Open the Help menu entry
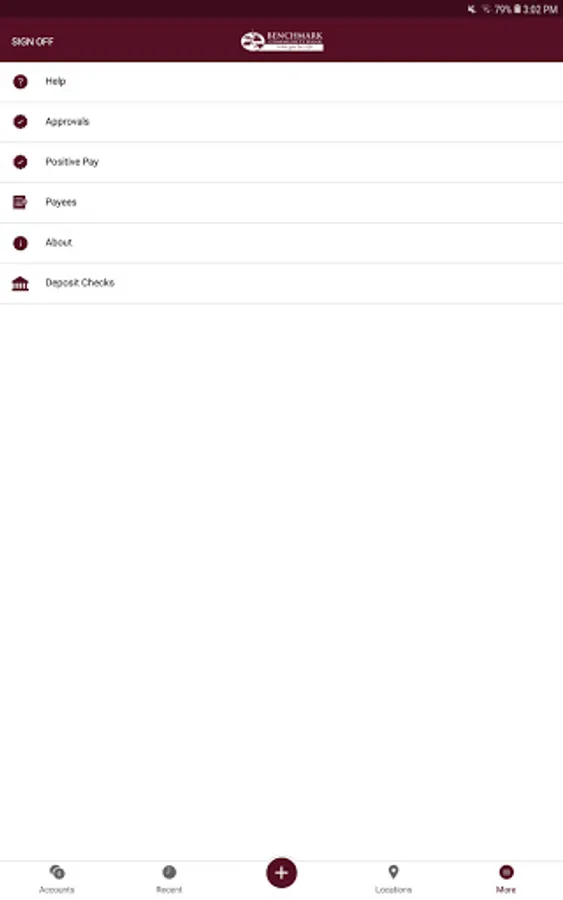 point(281,82)
